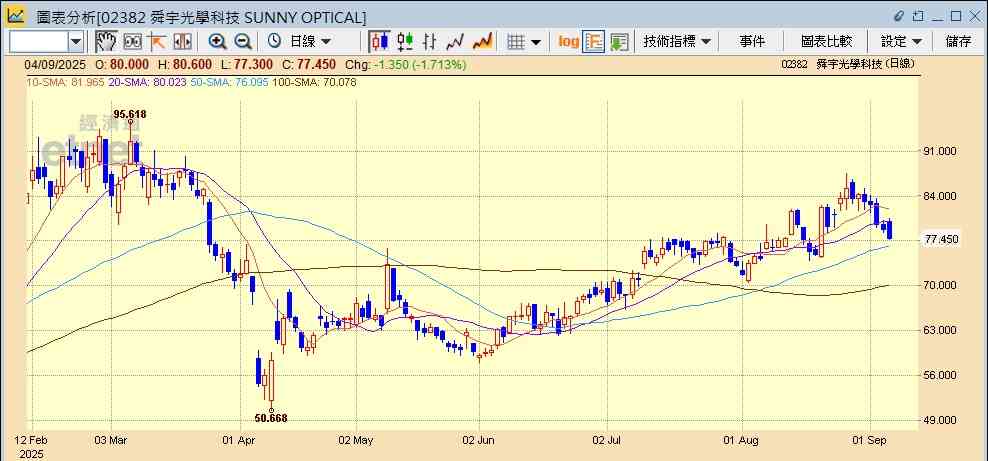Open the stock code combo box arrow
The image size is (988, 461).
[x=76, y=42]
